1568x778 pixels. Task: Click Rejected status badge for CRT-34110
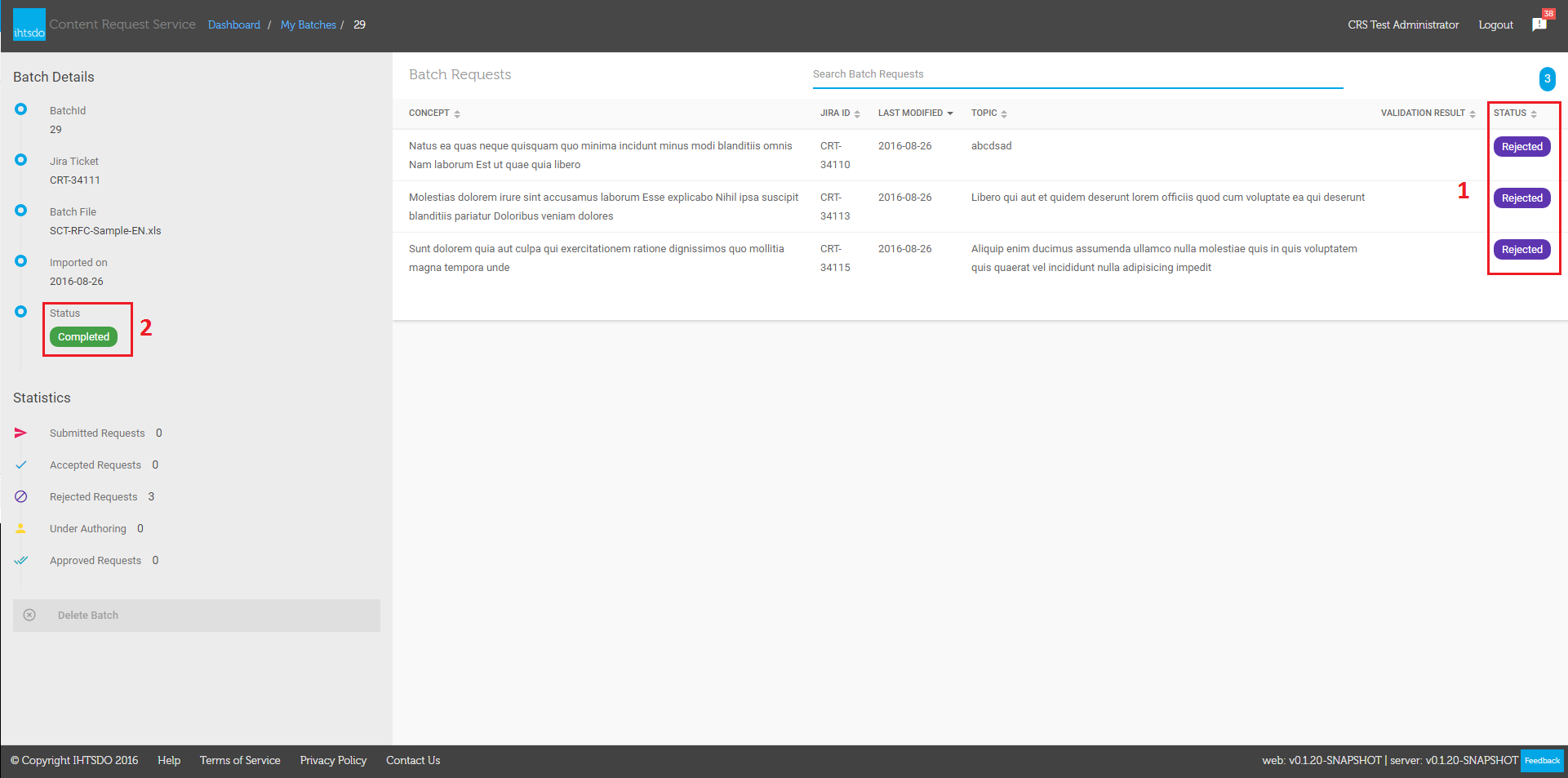coord(1521,147)
